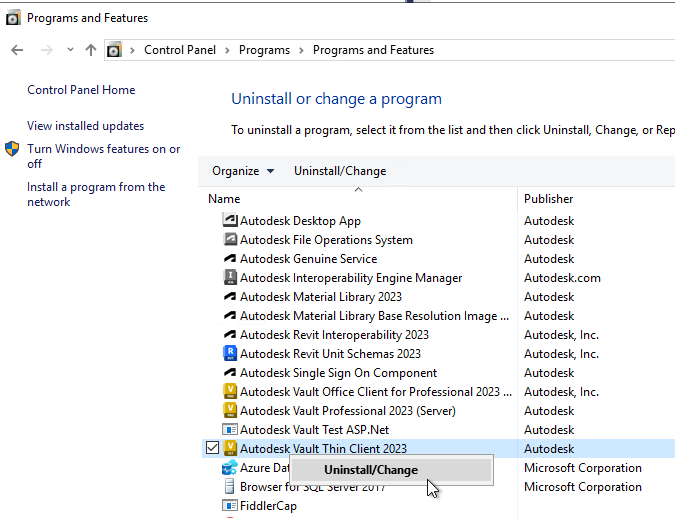Click the Windows features shield icon
The height and width of the screenshot is (518, 675).
tap(12, 149)
